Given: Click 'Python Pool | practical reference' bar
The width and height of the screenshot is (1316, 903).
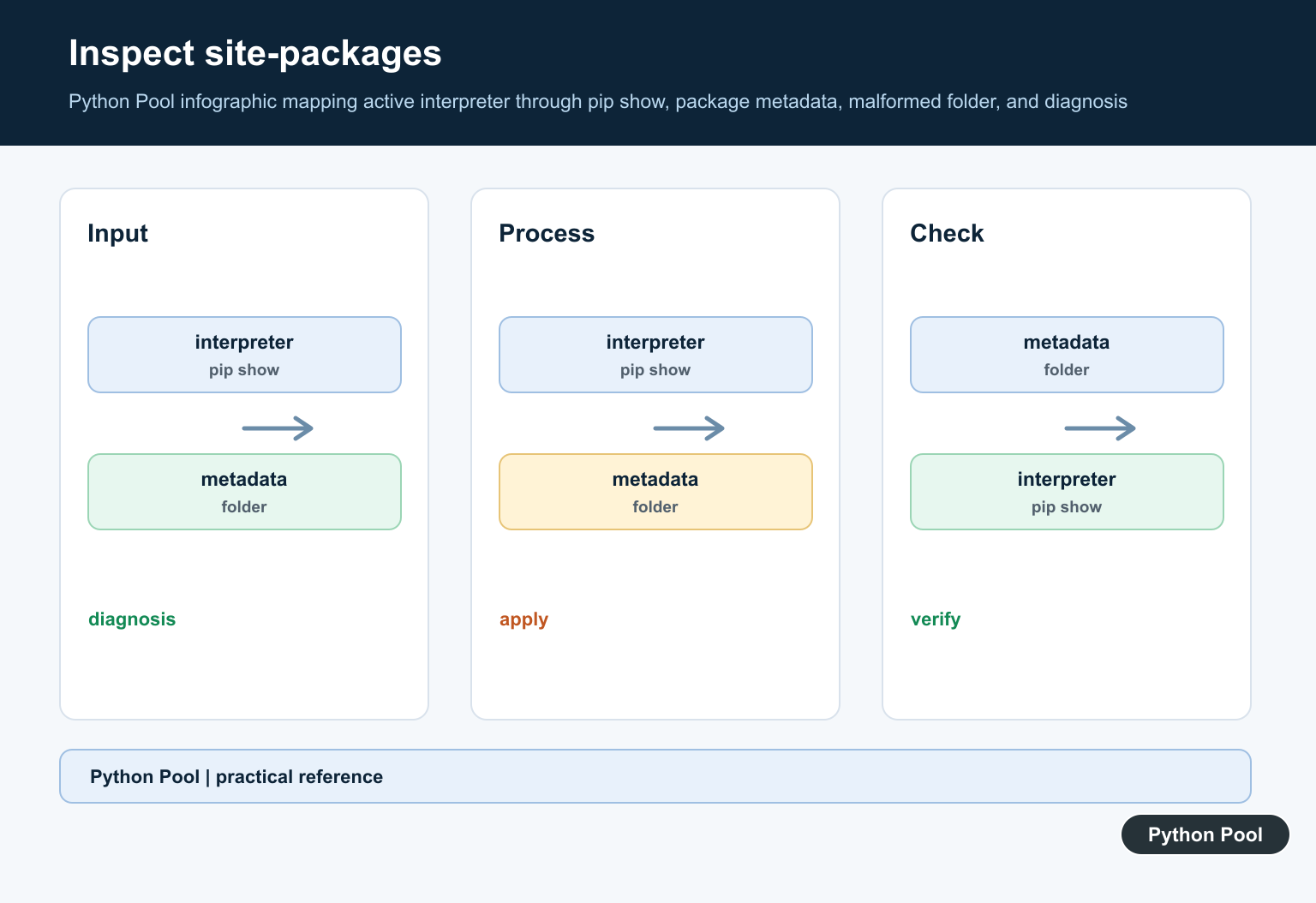Looking at the screenshot, I should click(655, 776).
